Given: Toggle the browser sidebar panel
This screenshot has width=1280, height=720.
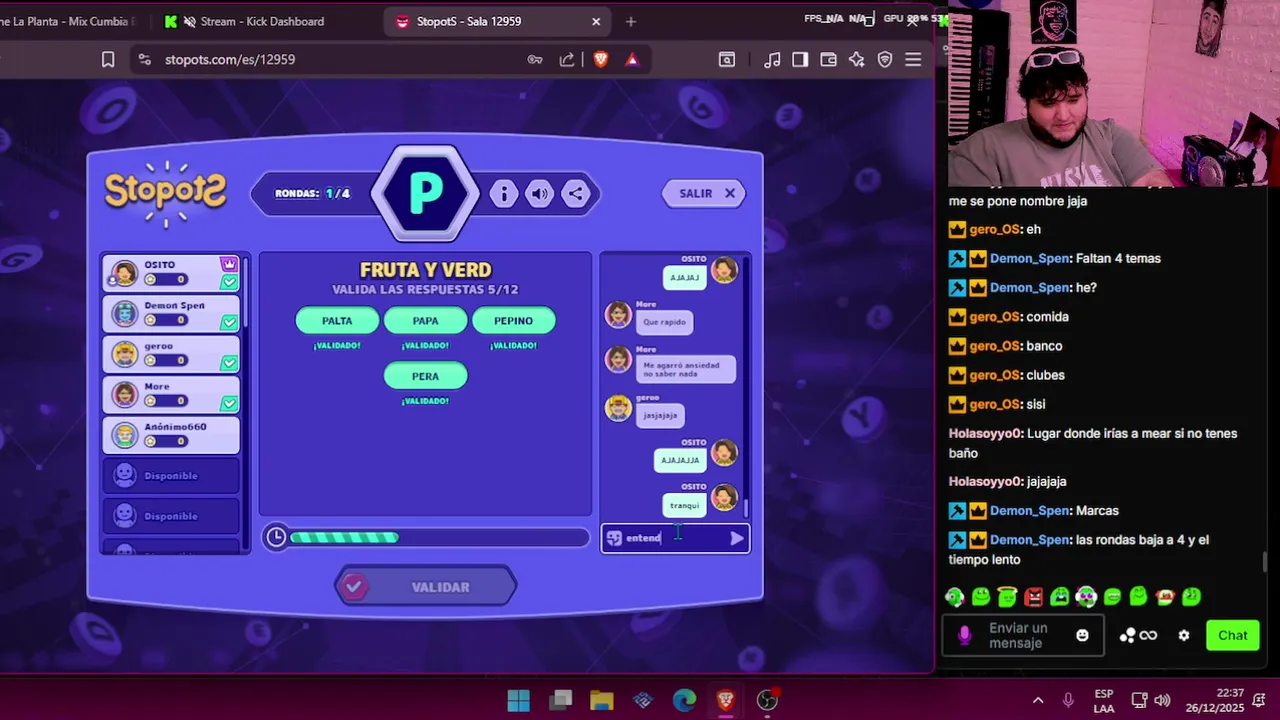Looking at the screenshot, I should click(800, 60).
